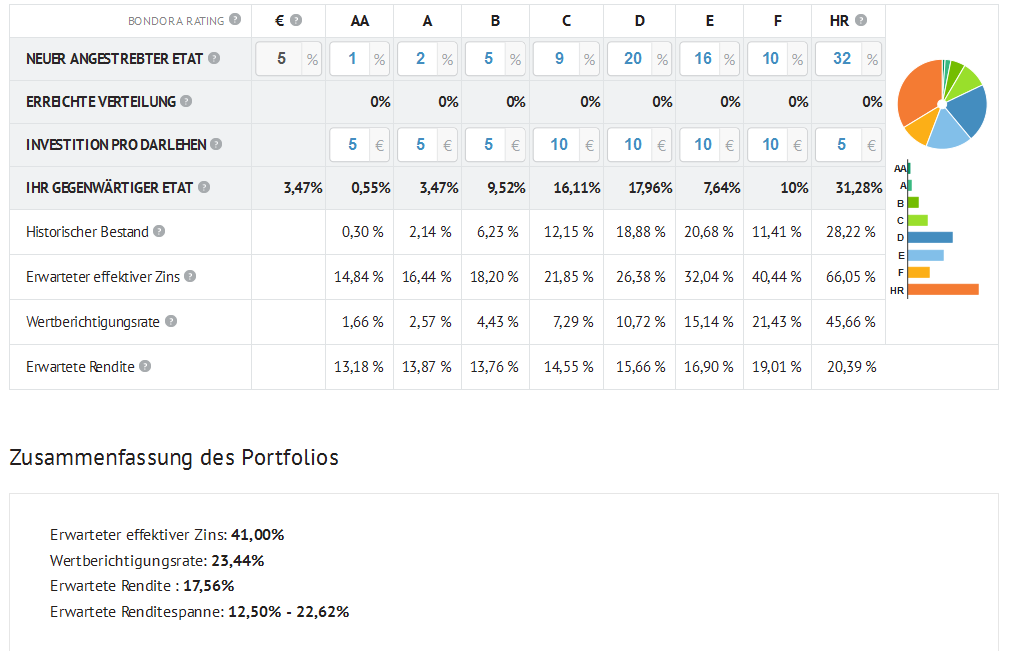Viewport: 1009px width, 651px height.
Task: Click the dark blue D bar in chart
Action: [x=930, y=237]
